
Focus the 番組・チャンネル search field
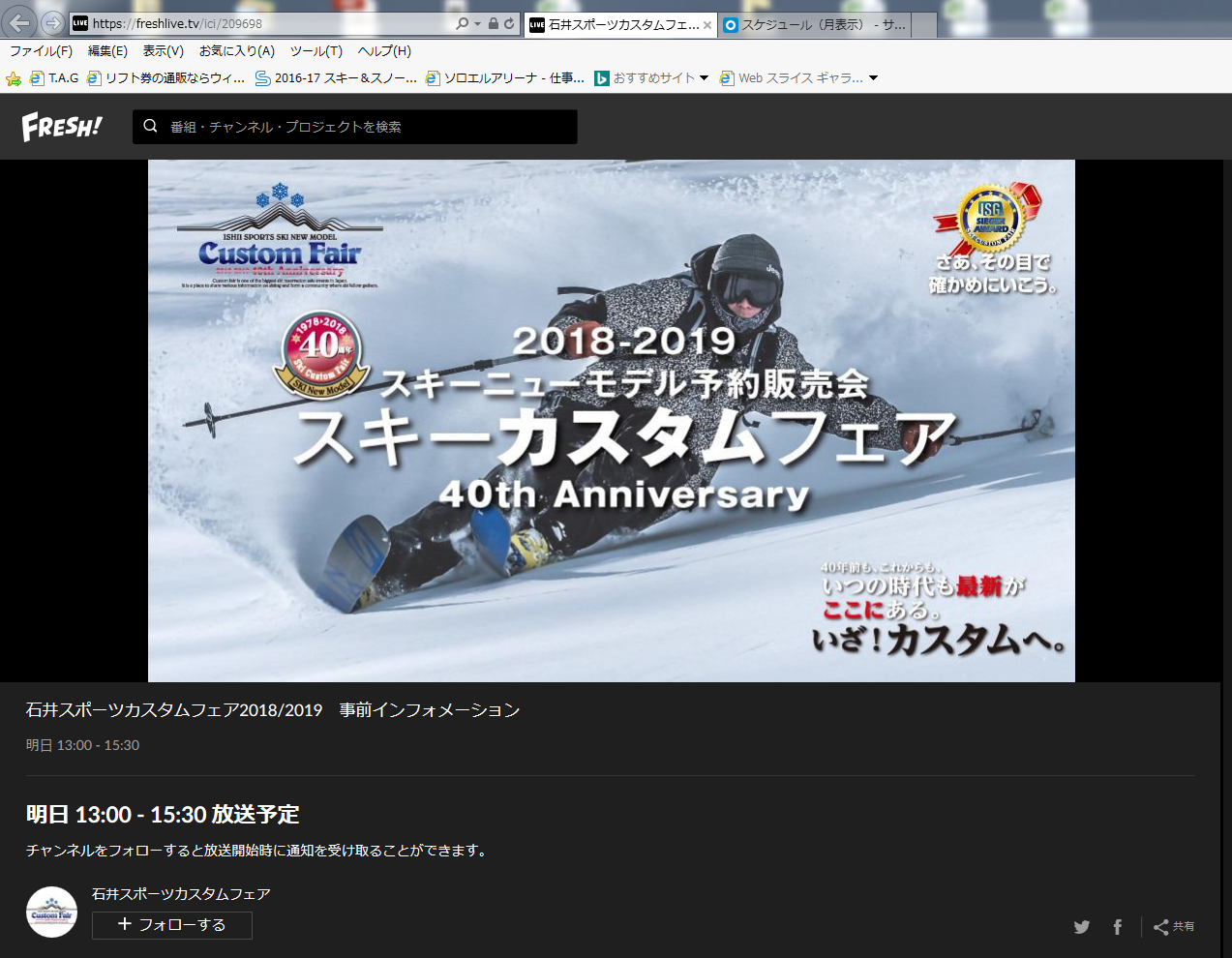pyautogui.click(x=355, y=127)
